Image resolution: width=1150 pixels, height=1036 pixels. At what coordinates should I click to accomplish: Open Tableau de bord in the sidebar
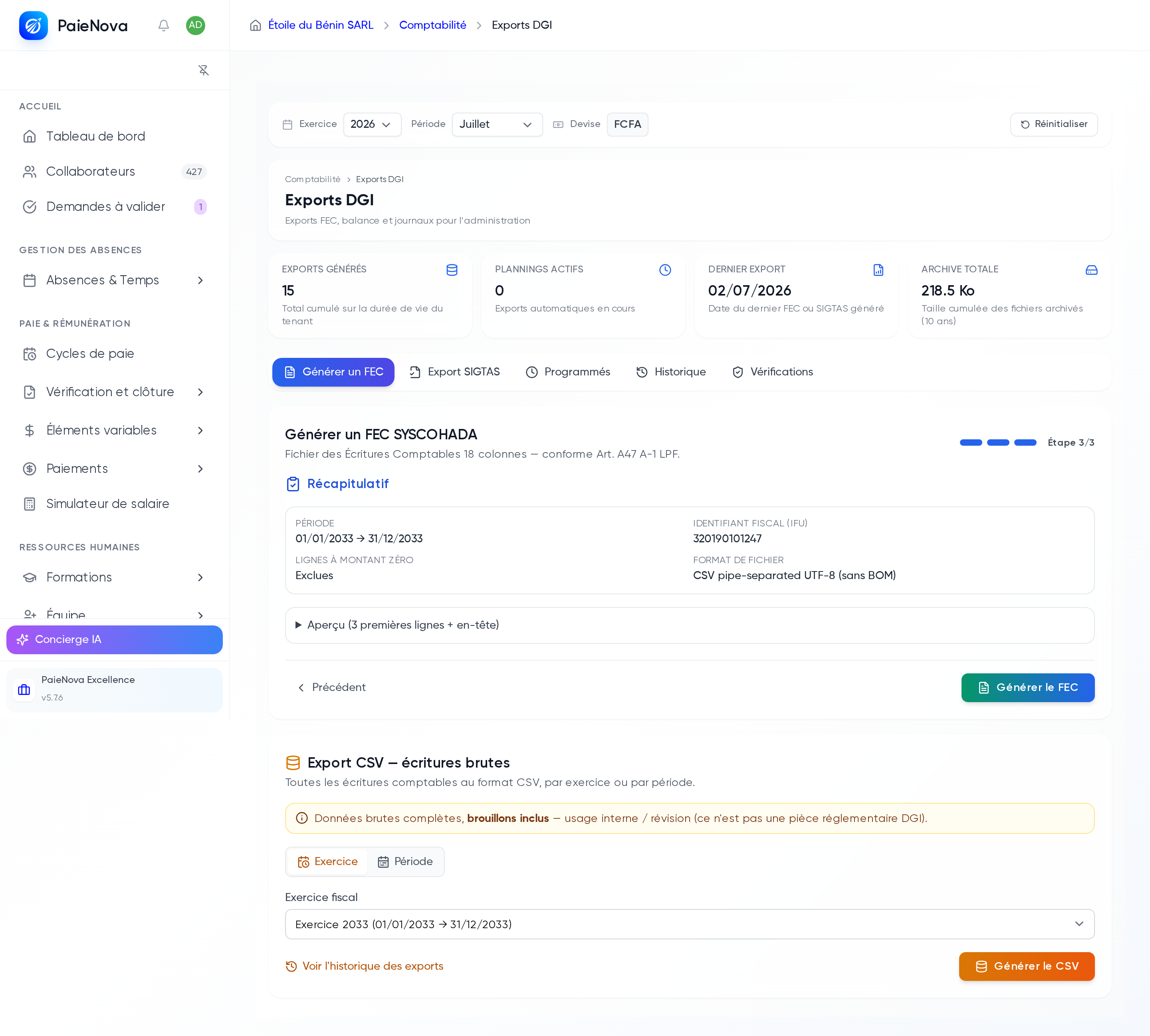[114, 137]
